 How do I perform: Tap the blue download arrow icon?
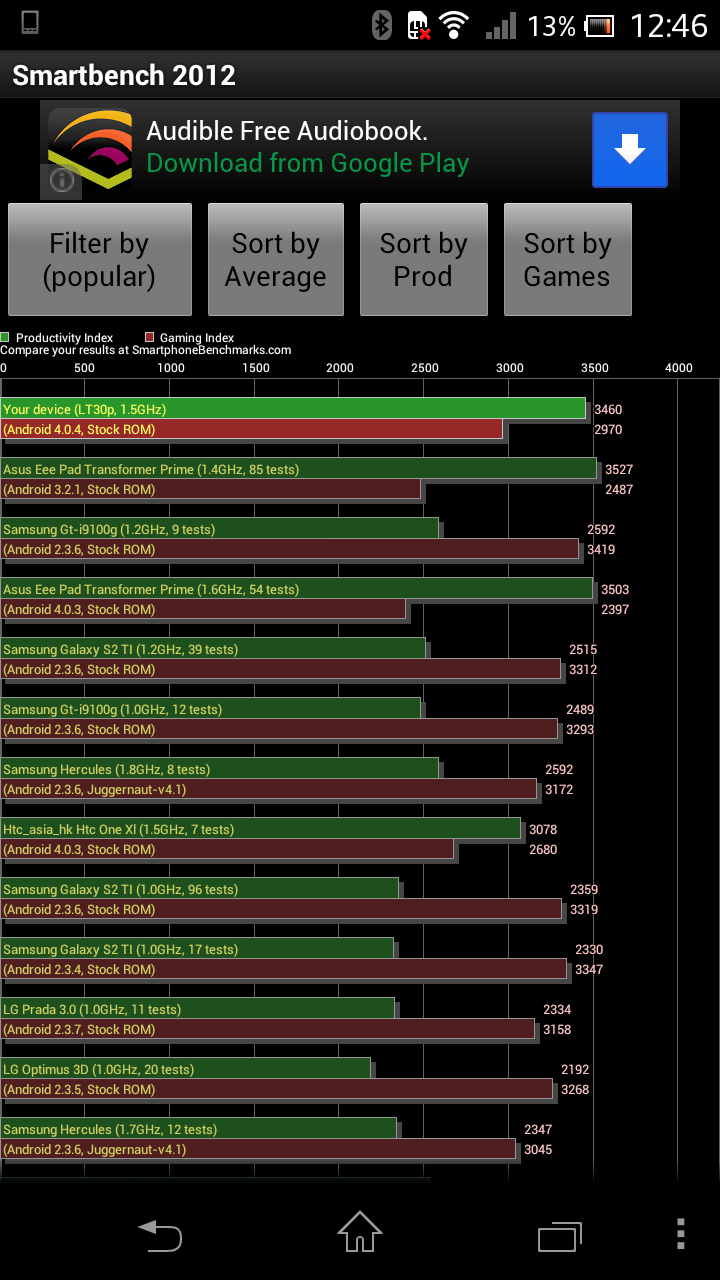[629, 150]
